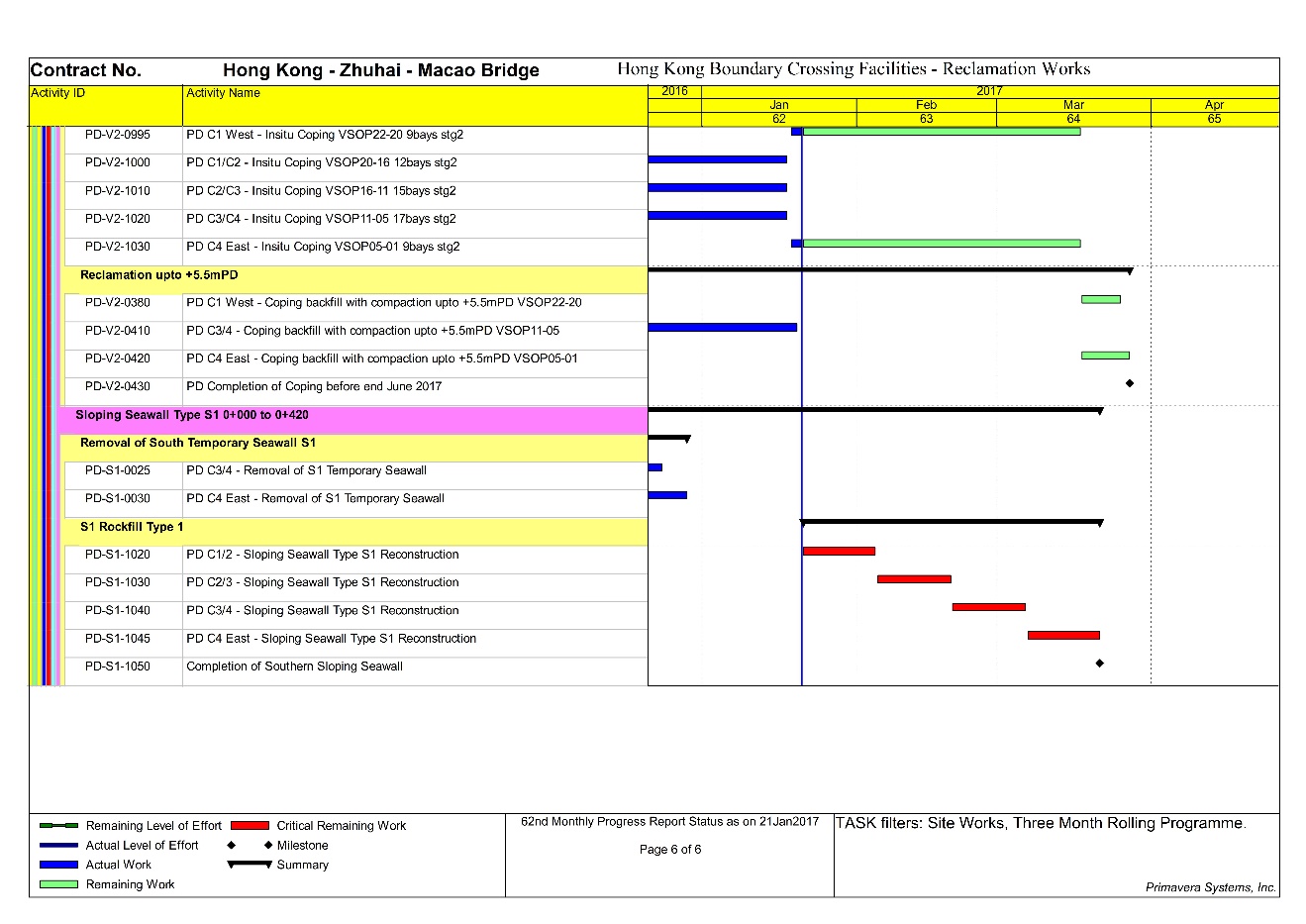Viewport: 1306px width, 924px height.
Task: Click PD C3/4 Sloping Seawall Type S1 Reconstruction name
Action: click(323, 610)
